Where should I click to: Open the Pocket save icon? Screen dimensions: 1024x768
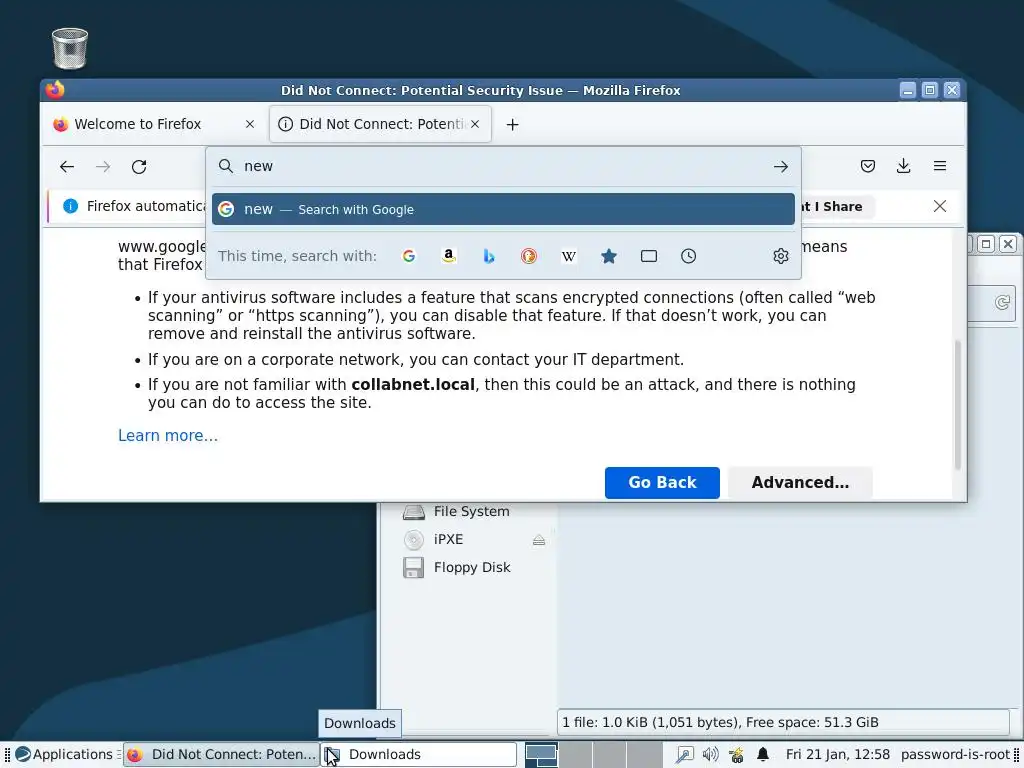click(867, 166)
